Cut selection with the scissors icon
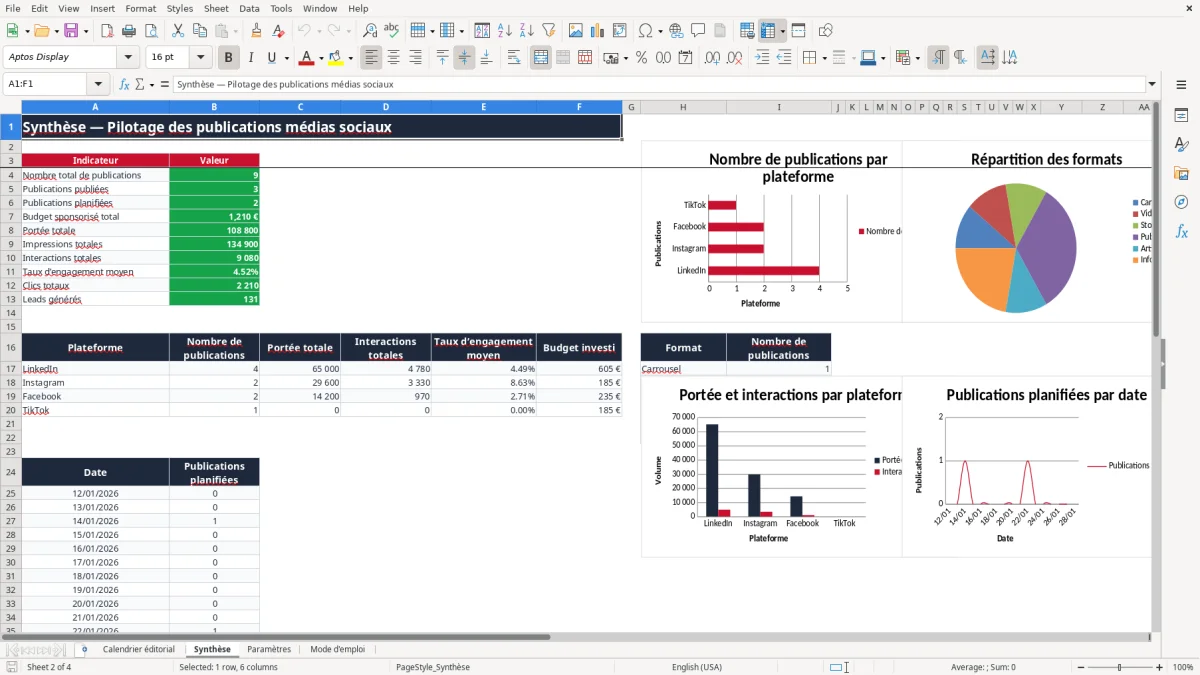Screen dimensions: 1200x675 point(177,31)
